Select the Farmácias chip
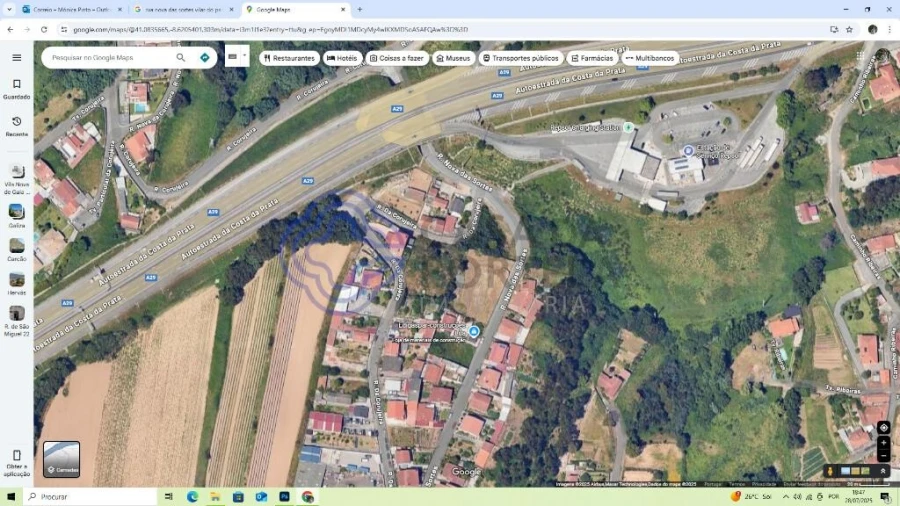900x506 pixels. click(x=592, y=58)
